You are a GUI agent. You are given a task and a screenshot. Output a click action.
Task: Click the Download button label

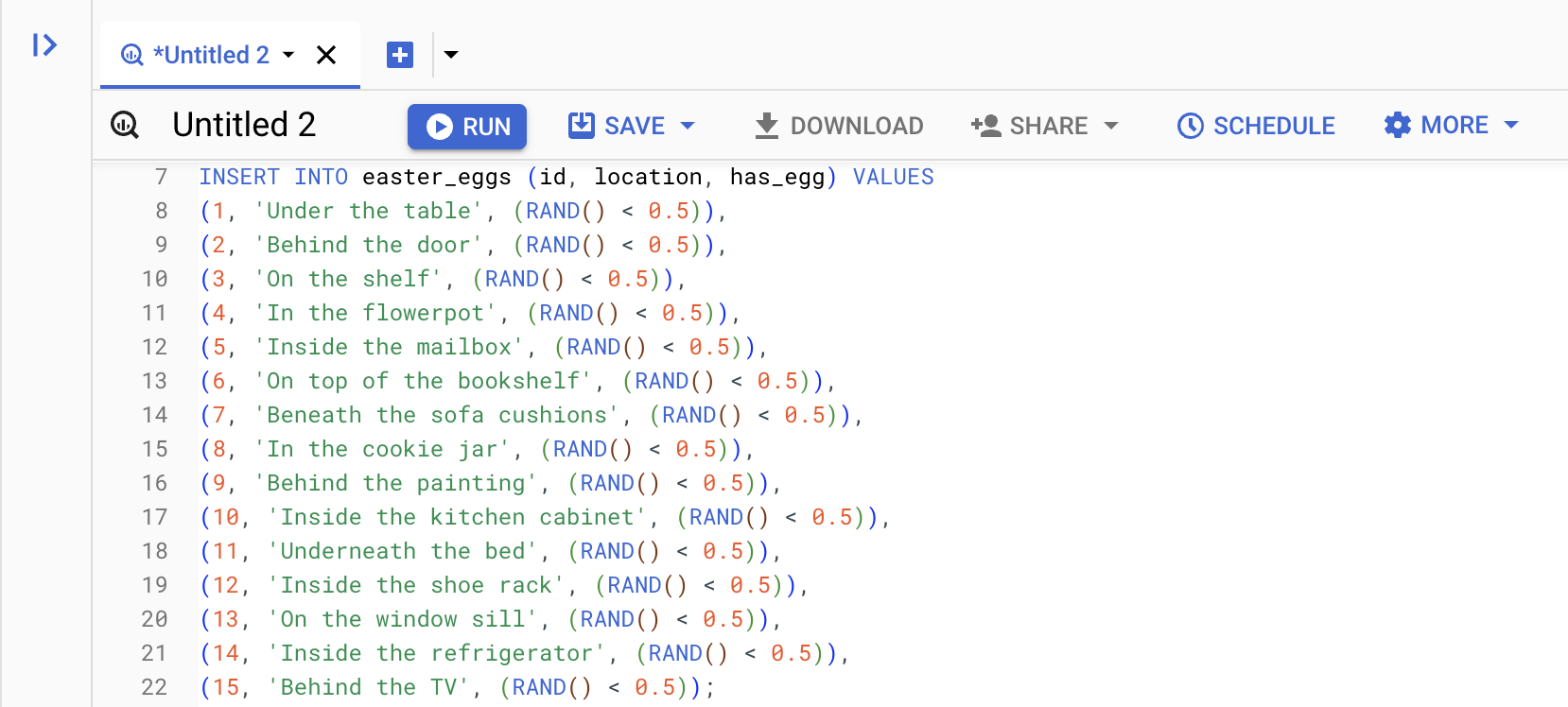click(856, 126)
